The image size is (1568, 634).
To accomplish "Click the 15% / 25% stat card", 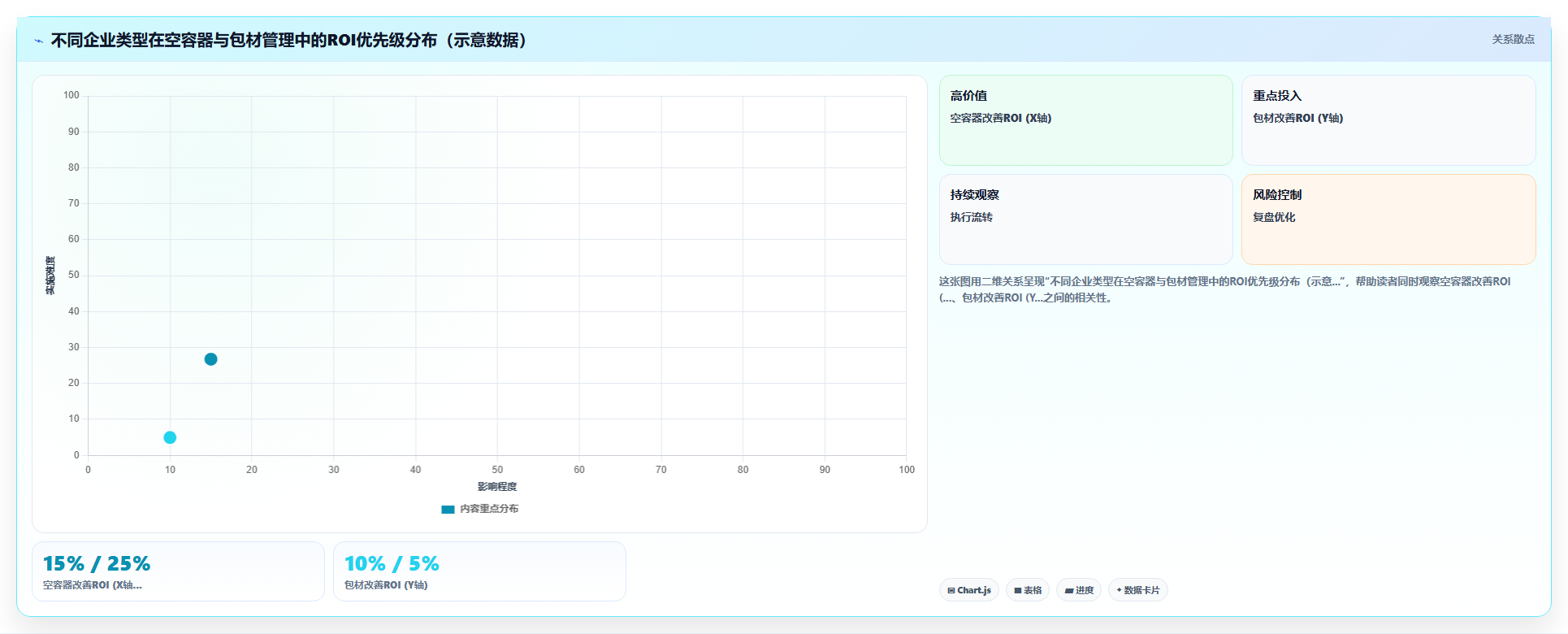I will pyautogui.click(x=178, y=571).
